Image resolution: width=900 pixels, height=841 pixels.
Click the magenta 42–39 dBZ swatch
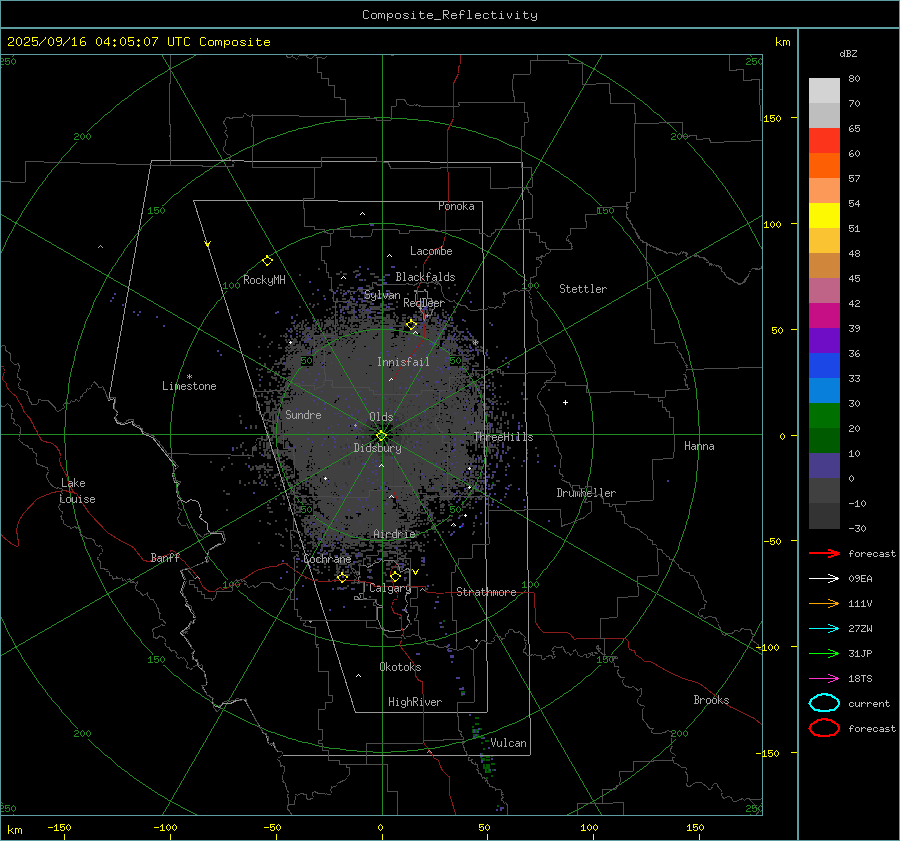tap(824, 316)
